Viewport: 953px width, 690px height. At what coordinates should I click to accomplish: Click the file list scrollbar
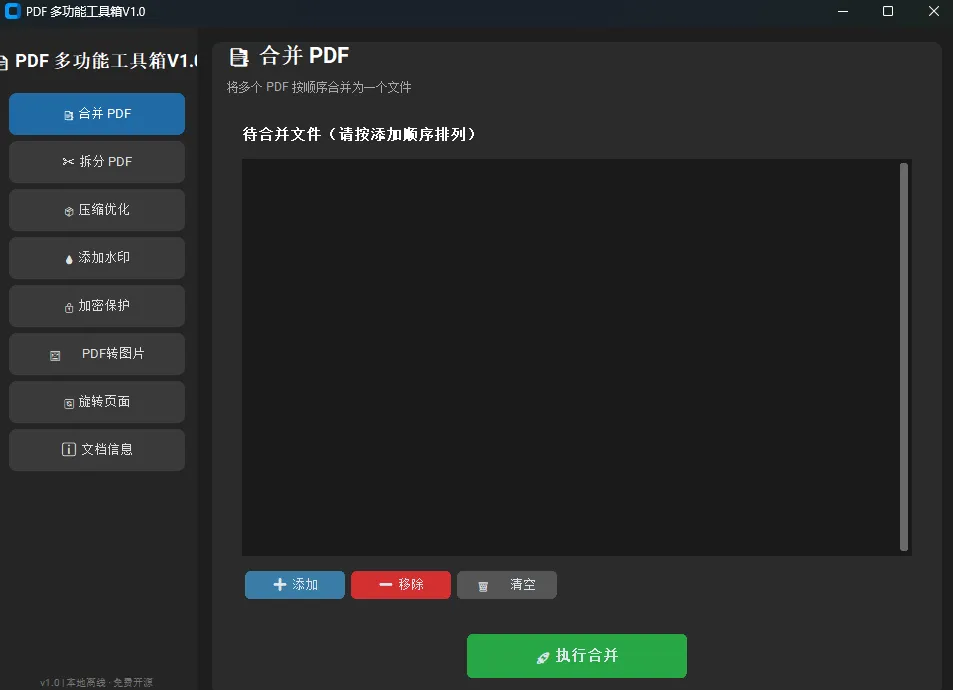click(904, 357)
